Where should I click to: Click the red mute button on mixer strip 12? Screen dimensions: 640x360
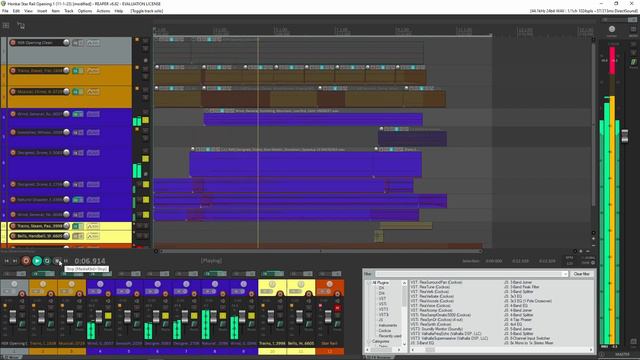[338, 308]
